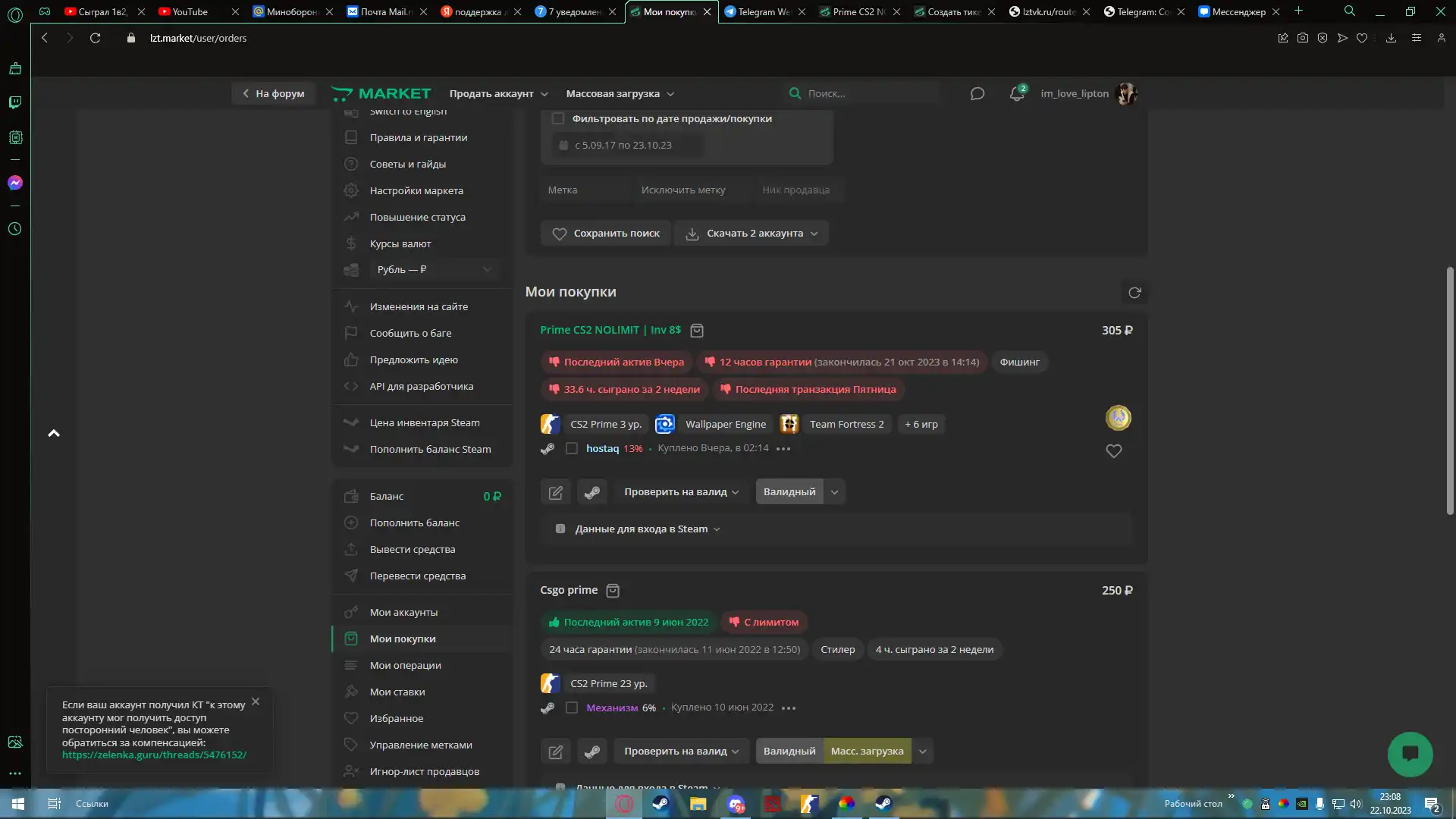
Task: Open history clock icon in browser sidebar
Action: tap(15, 229)
